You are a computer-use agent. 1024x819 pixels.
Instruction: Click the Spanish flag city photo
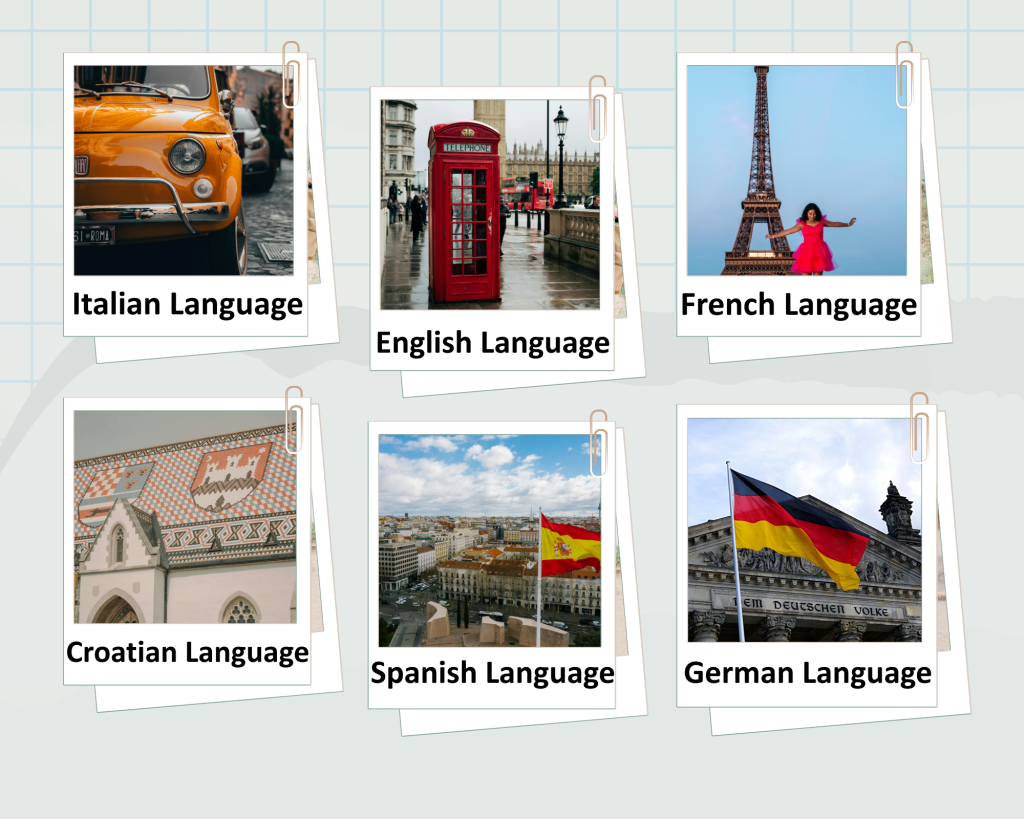[x=490, y=541]
